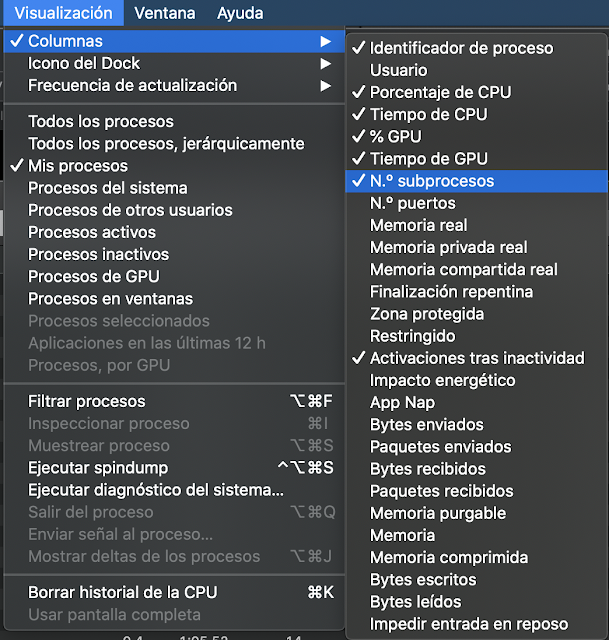
Task: Enable the Memoria comprimida column
Action: (449, 558)
